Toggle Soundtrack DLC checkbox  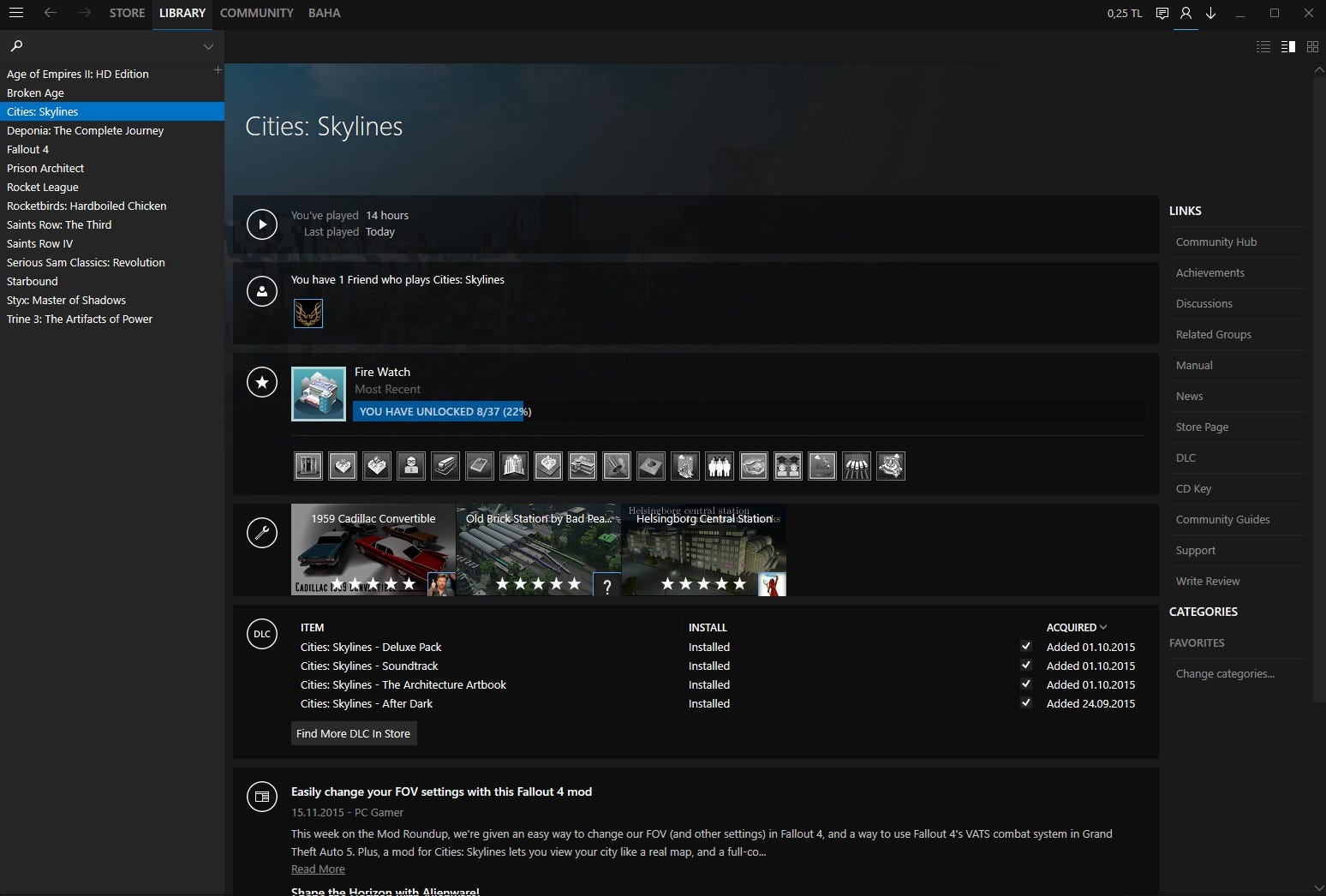(1026, 665)
